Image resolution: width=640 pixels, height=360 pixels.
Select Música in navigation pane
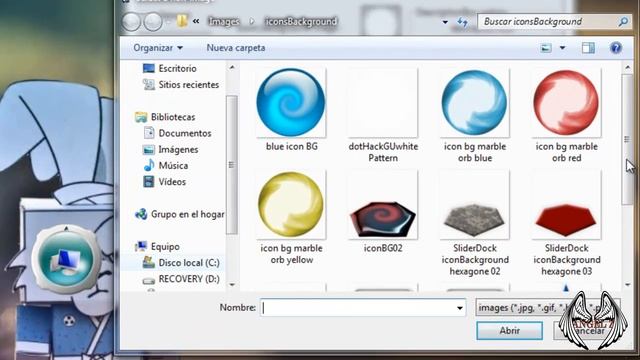[173, 165]
